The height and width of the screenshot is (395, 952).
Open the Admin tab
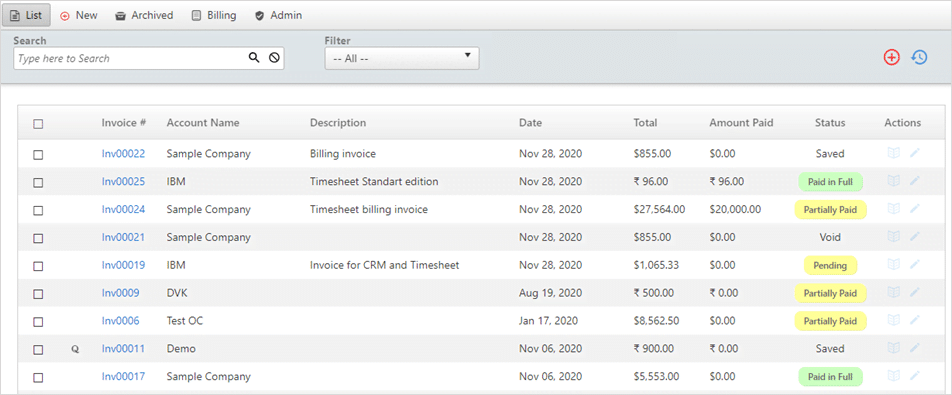[x=278, y=15]
